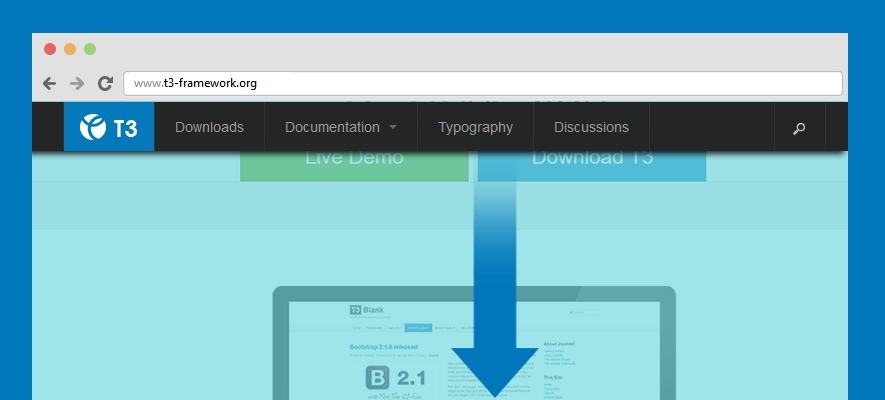Click the 'Bootstrap 2.1.0 released' headline

pyautogui.click(x=383, y=346)
